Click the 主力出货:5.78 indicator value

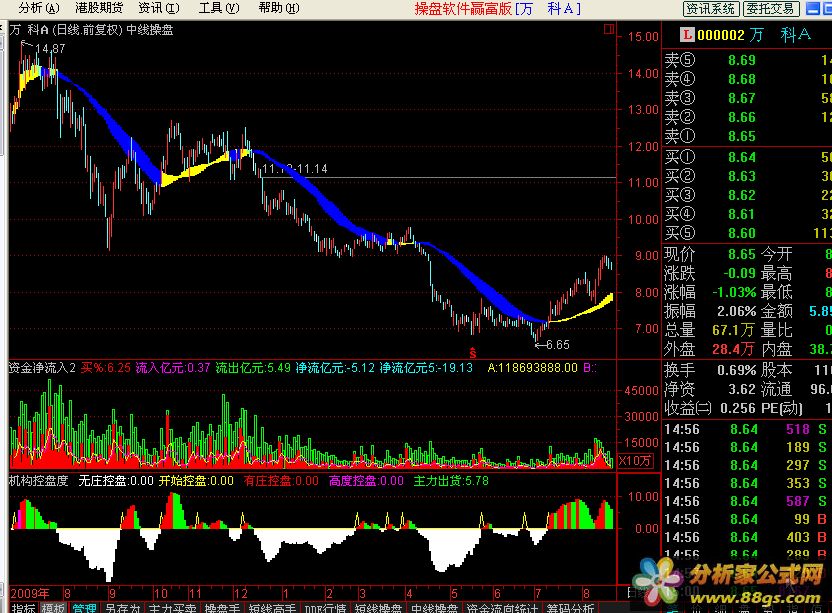pyautogui.click(x=451, y=481)
